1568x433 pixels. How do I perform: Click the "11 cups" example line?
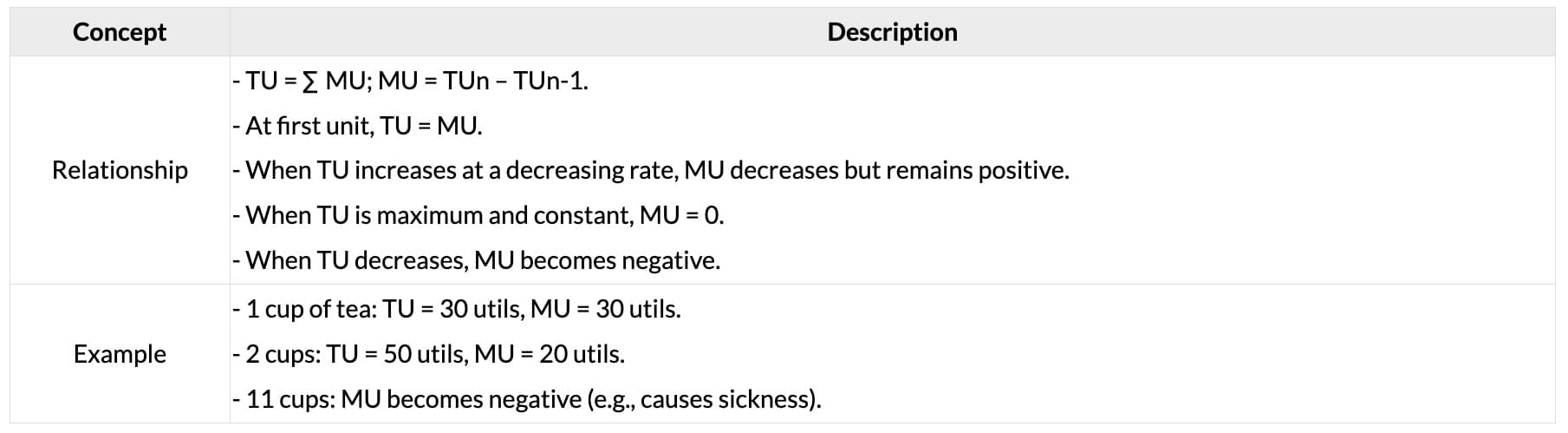[x=527, y=399]
